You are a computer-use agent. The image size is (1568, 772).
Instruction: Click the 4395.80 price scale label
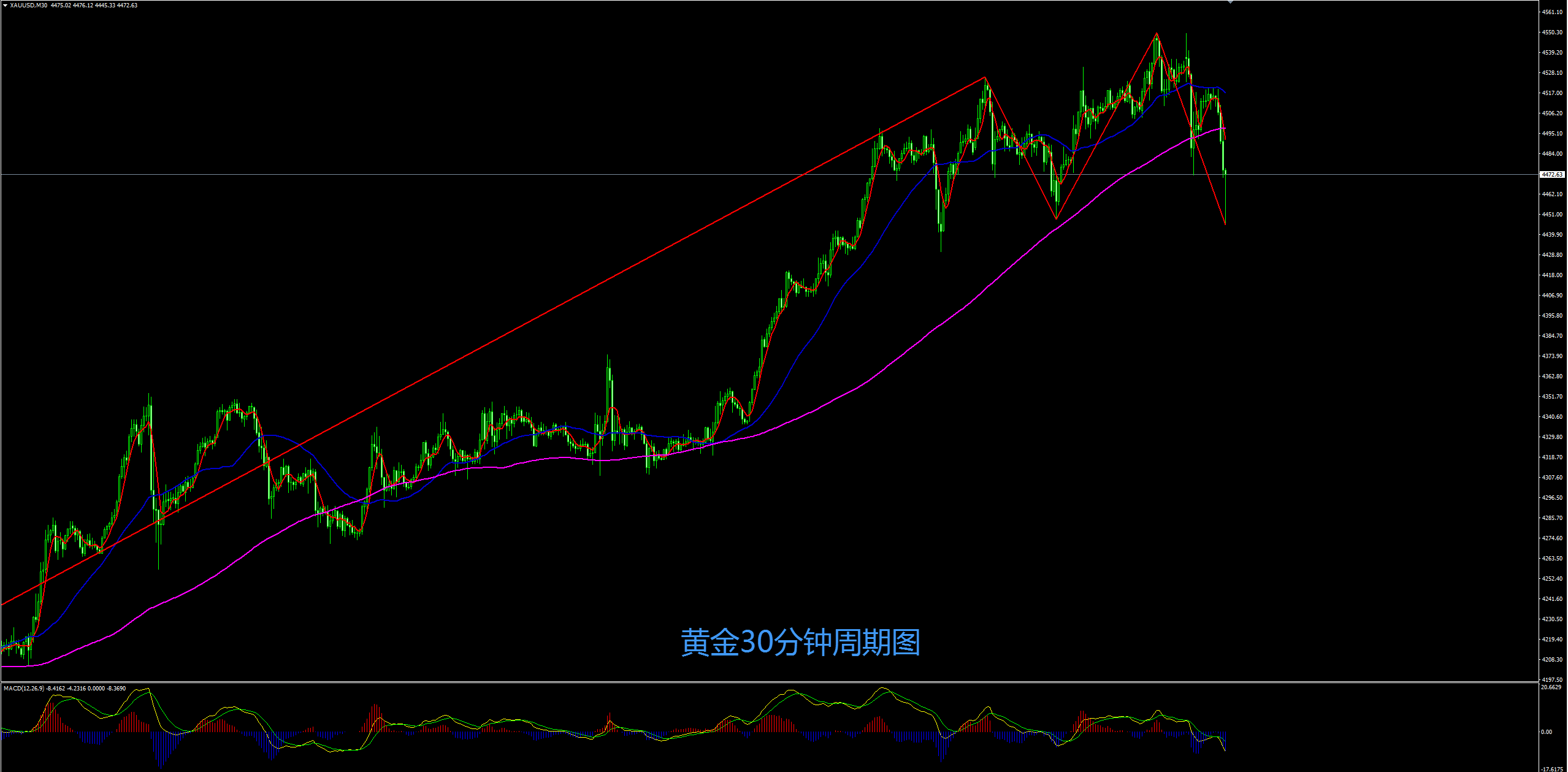1552,316
